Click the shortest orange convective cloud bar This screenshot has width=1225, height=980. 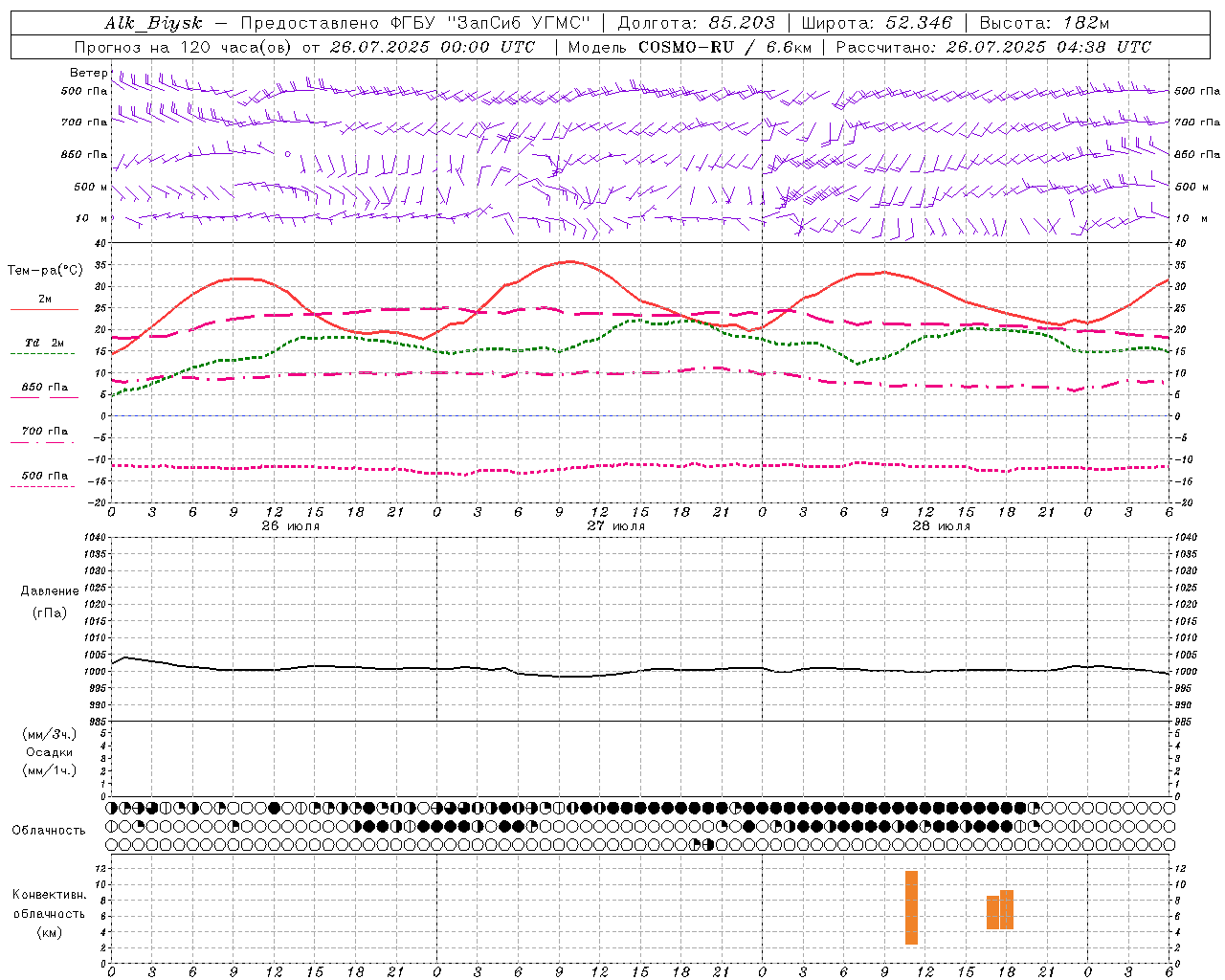(x=992, y=913)
